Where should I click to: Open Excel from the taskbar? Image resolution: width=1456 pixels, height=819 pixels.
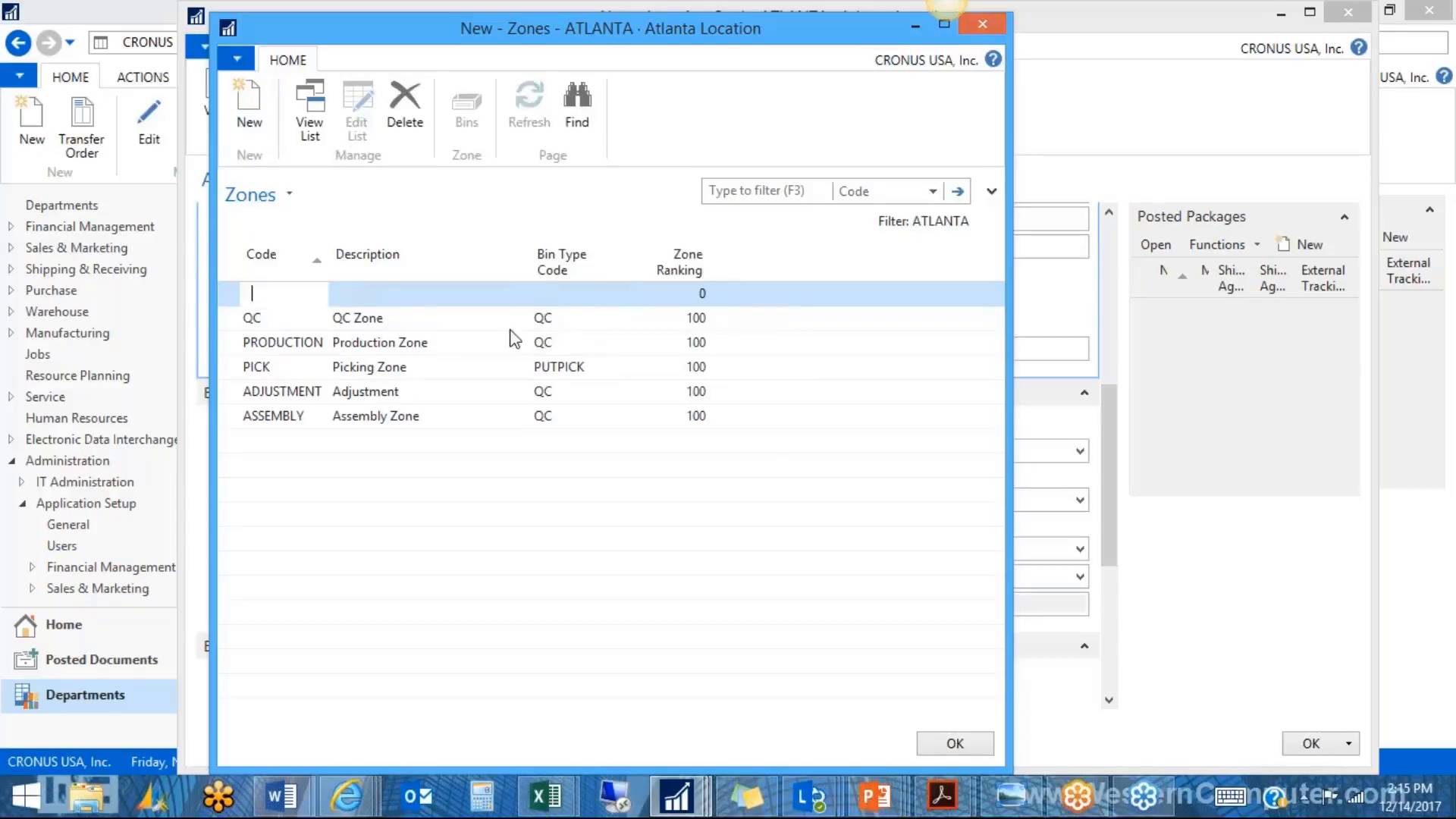[x=544, y=796]
